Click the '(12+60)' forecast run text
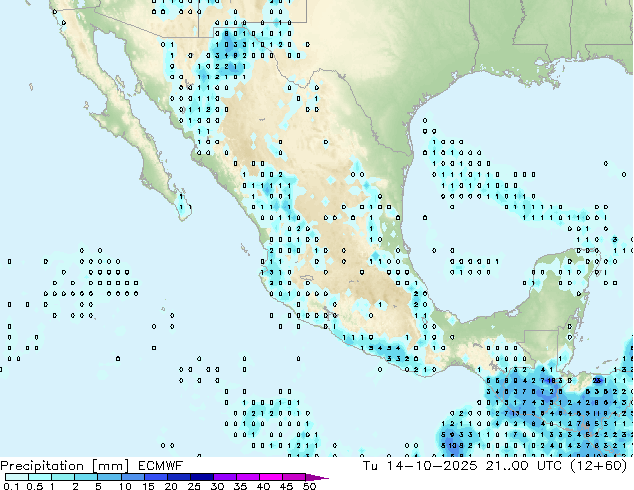This screenshot has height=490, width=634. tap(599, 466)
